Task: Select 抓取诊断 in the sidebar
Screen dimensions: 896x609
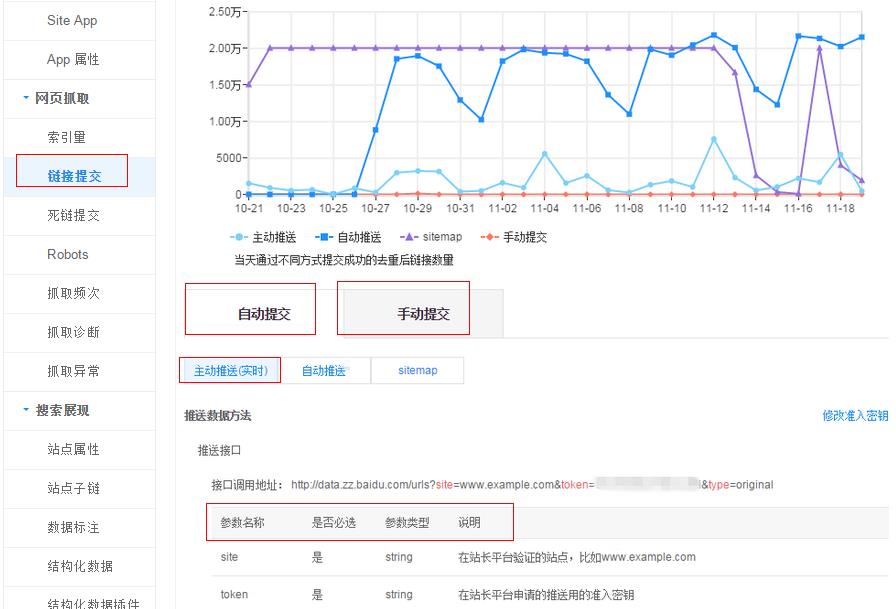Action: (74, 332)
